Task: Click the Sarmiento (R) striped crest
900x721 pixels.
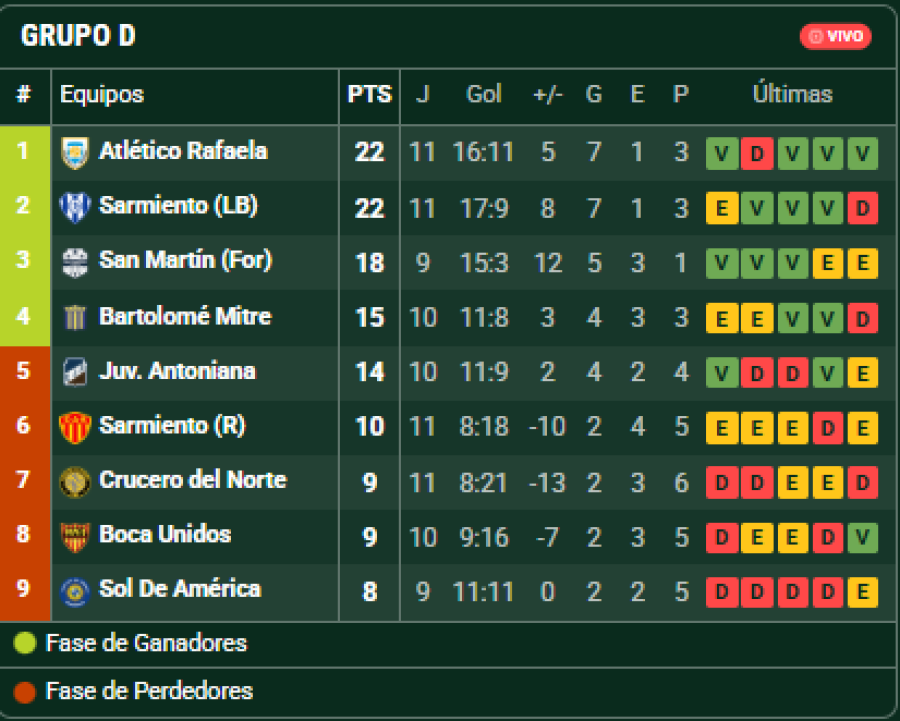Action: tap(75, 427)
